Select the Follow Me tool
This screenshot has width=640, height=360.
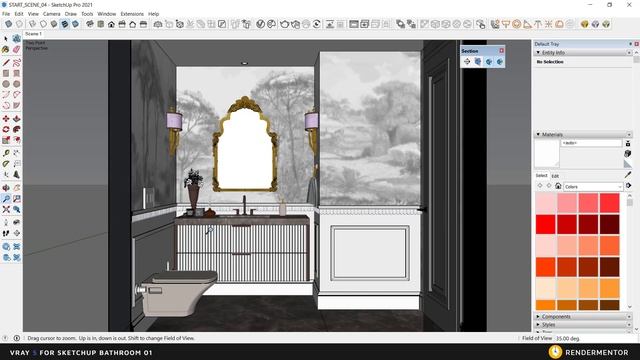click(x=16, y=129)
